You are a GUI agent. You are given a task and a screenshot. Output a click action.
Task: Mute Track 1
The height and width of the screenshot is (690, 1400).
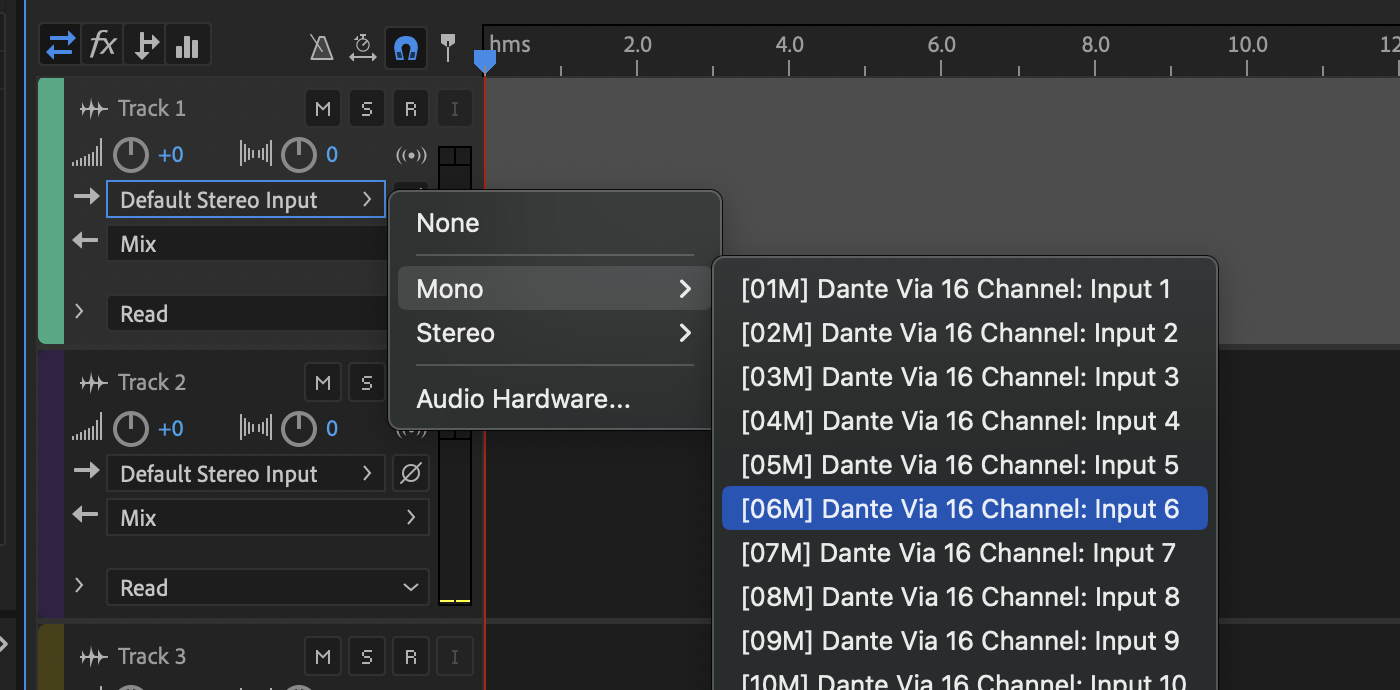point(322,109)
